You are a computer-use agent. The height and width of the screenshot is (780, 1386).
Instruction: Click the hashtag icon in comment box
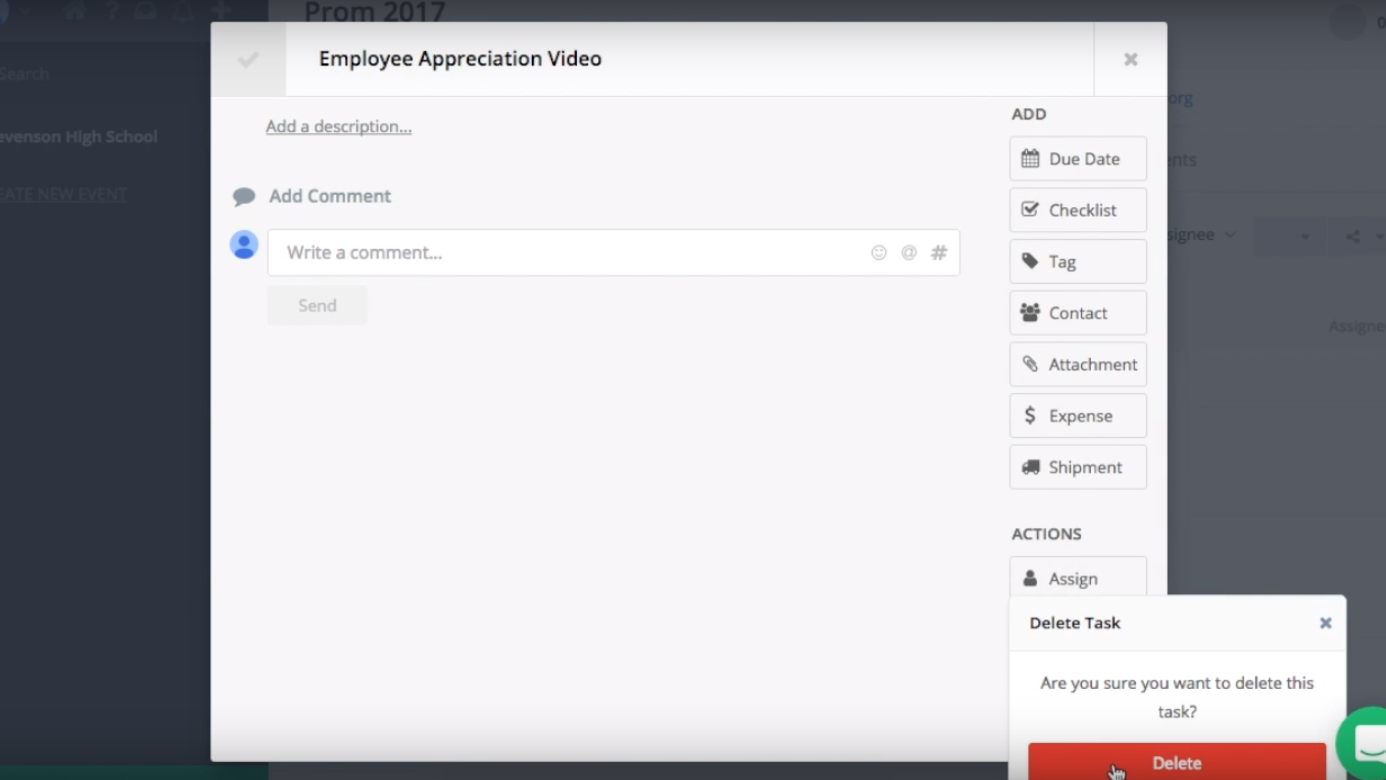(939, 253)
